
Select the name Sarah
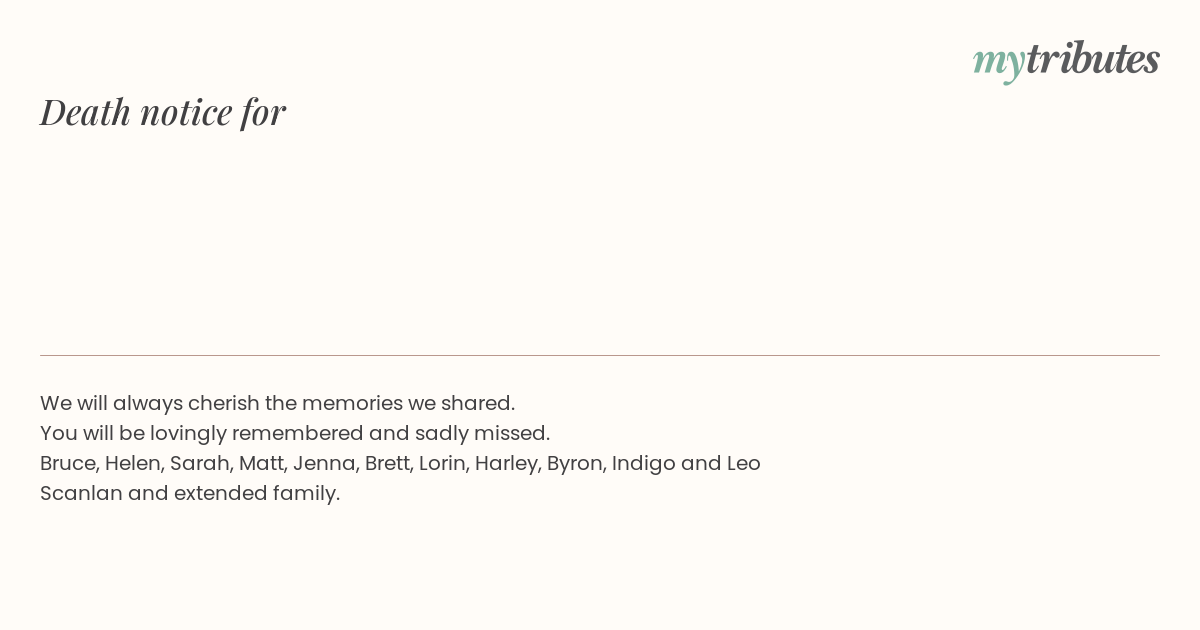(x=199, y=463)
